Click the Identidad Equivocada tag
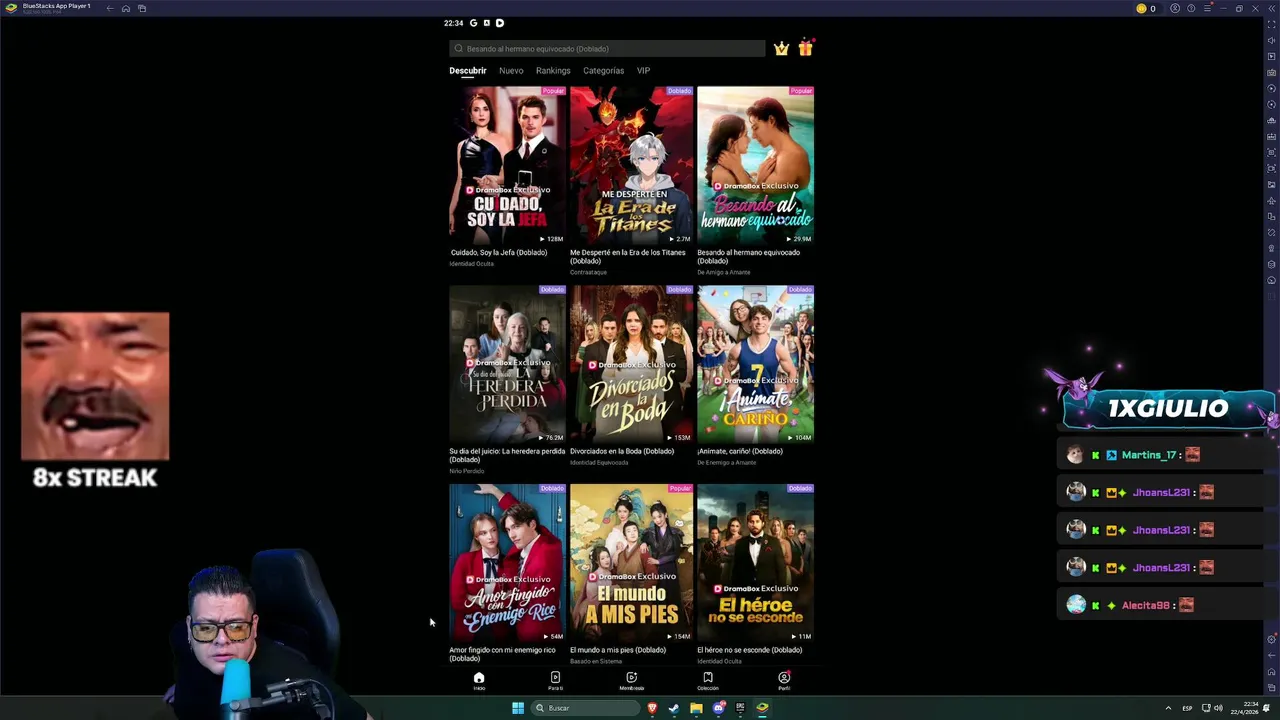The width and height of the screenshot is (1280, 720). click(x=599, y=463)
